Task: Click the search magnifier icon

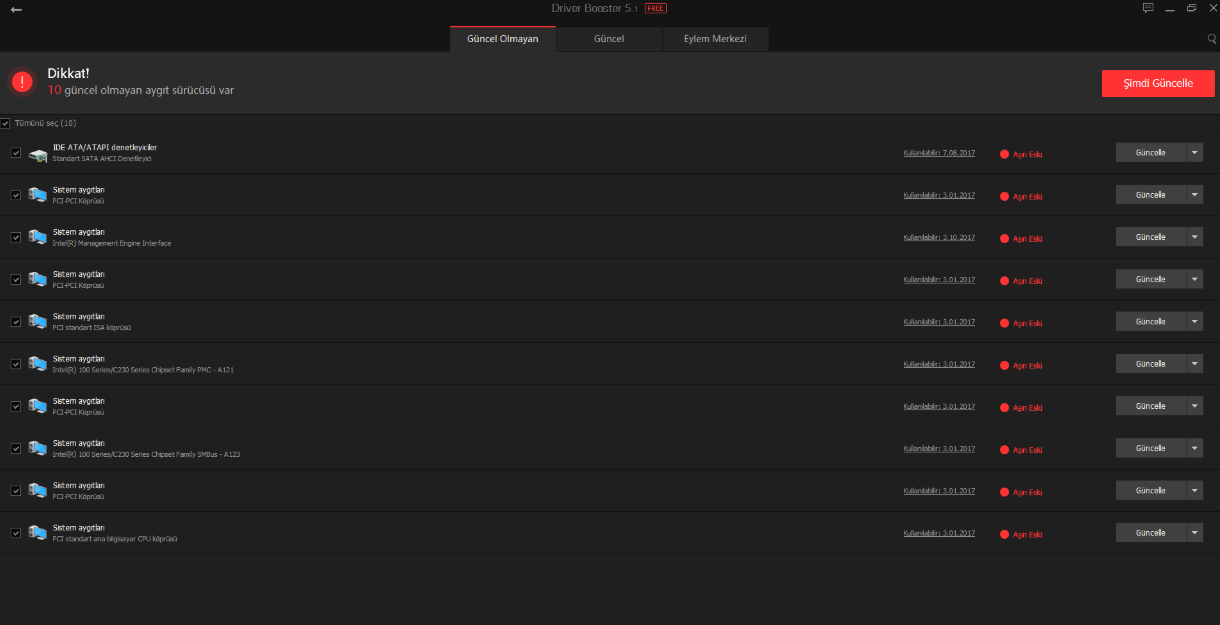Action: click(1212, 39)
